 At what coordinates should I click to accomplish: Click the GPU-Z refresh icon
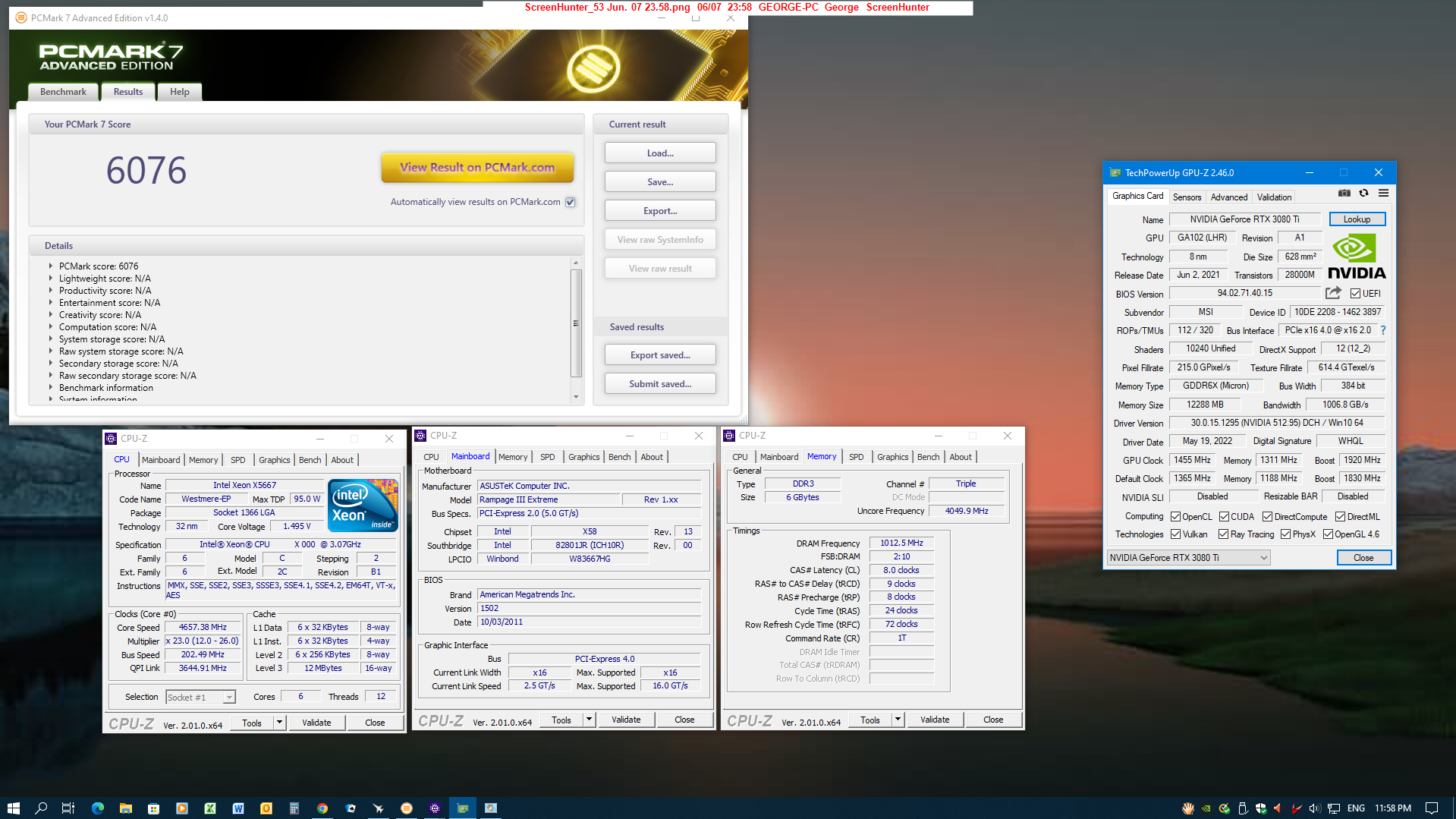click(x=1363, y=194)
